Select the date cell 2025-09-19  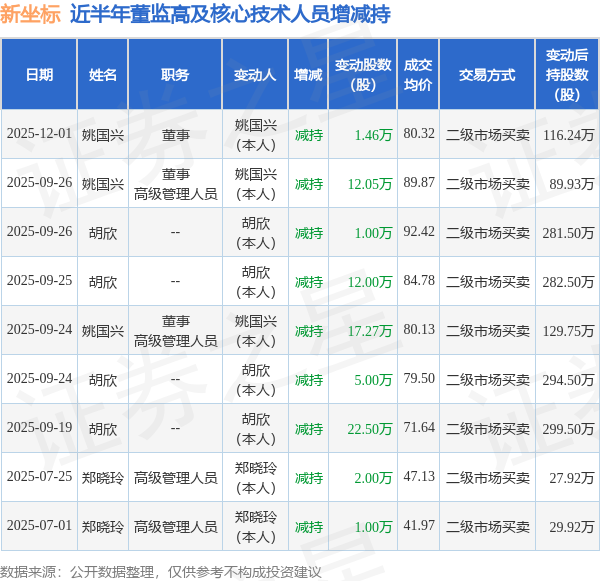tap(39, 428)
